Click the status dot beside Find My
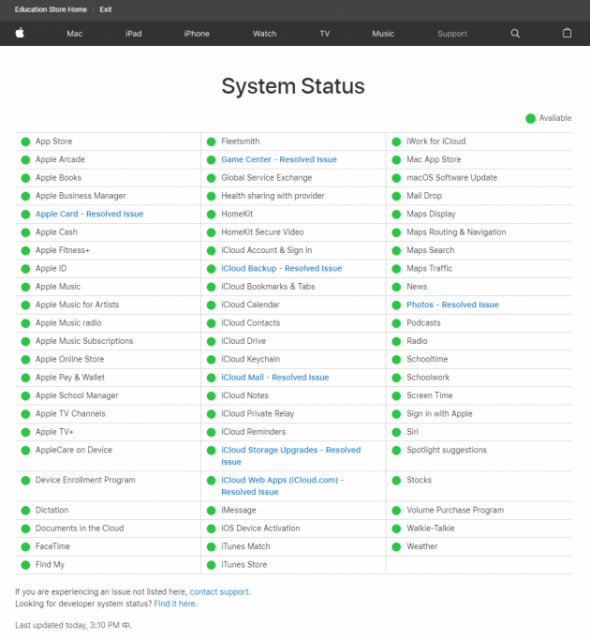 click(x=26, y=565)
